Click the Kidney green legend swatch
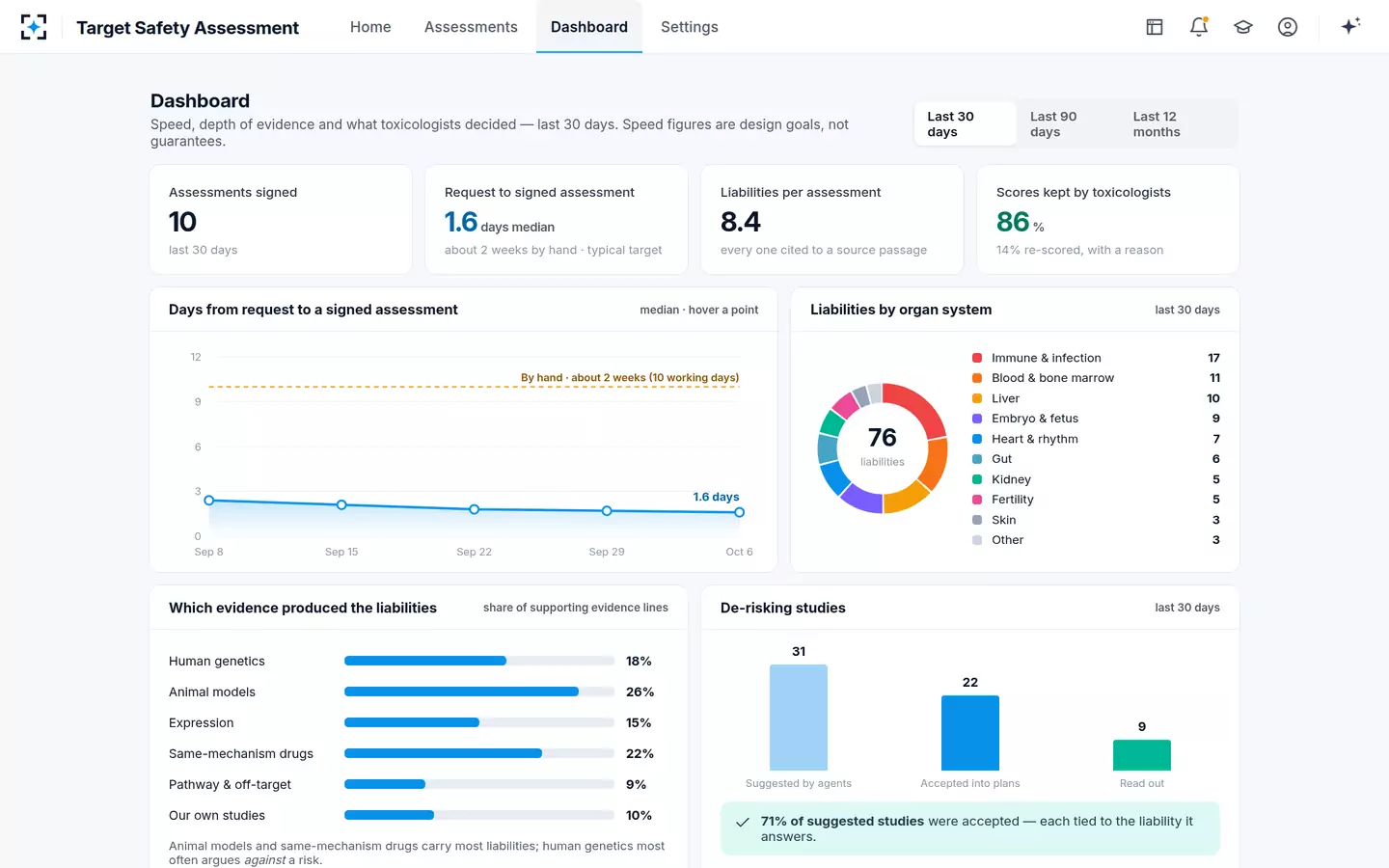The height and width of the screenshot is (868, 1389). coord(977,479)
